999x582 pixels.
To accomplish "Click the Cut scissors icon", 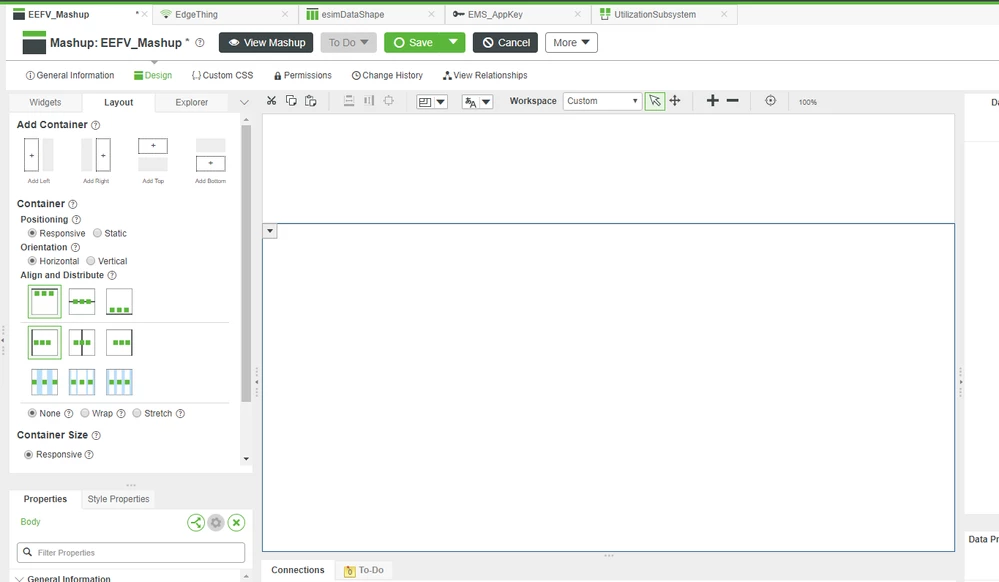I will [271, 101].
